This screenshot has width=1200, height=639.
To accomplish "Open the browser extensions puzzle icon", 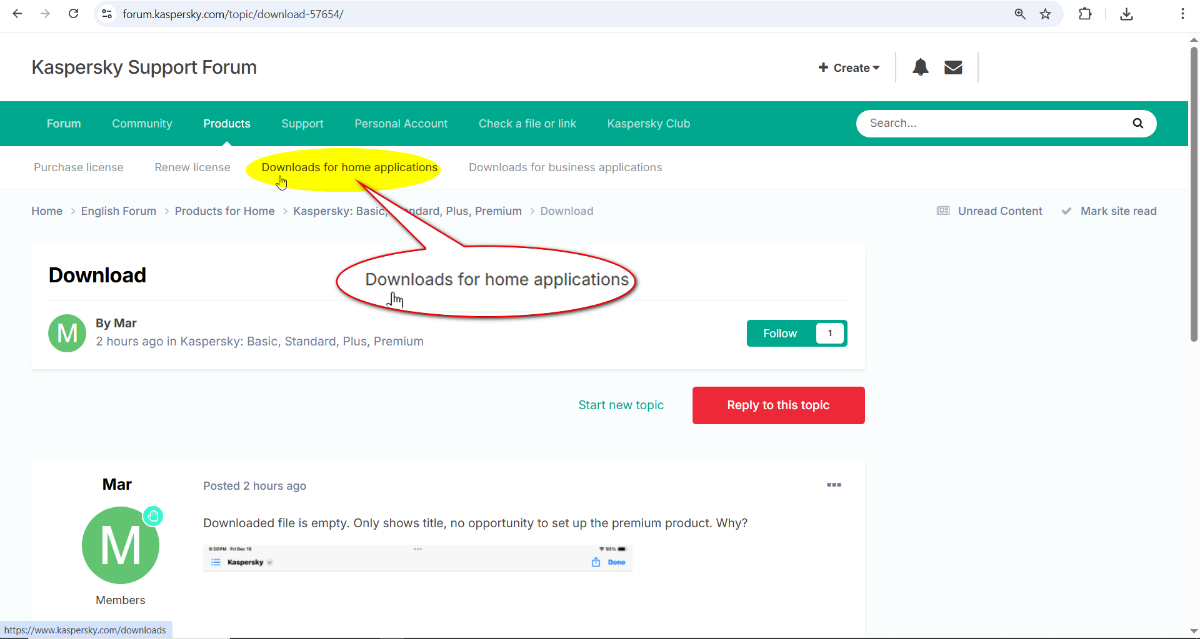I will coord(1085,14).
